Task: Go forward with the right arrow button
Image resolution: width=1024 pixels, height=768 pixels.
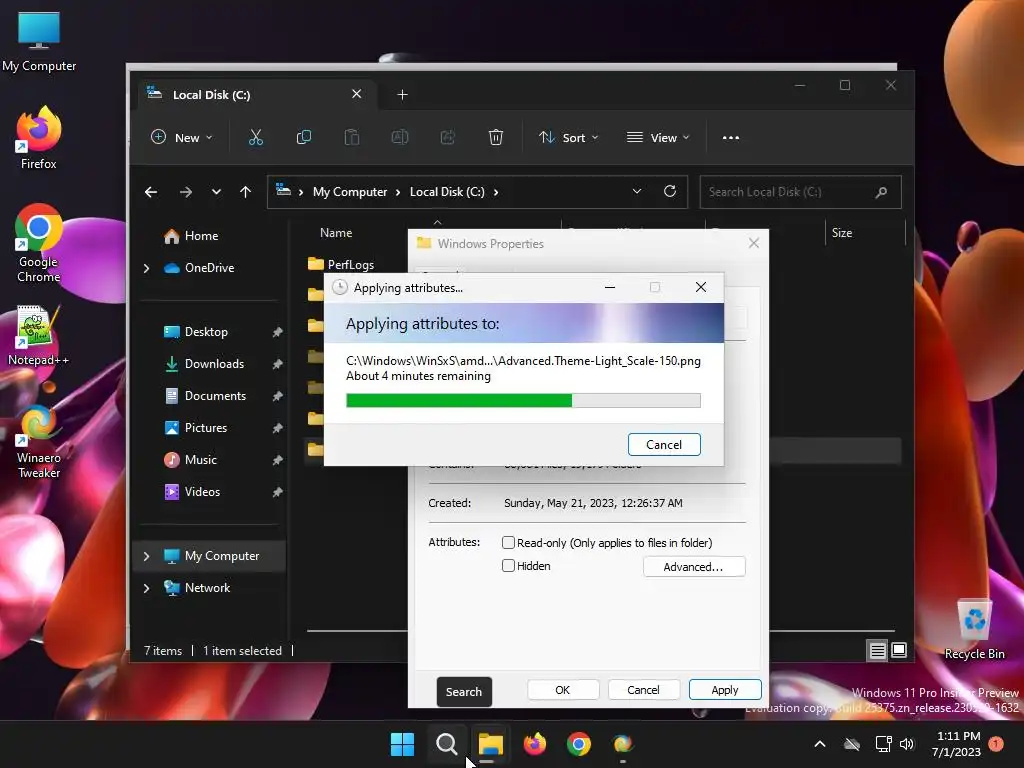Action: pyautogui.click(x=185, y=192)
